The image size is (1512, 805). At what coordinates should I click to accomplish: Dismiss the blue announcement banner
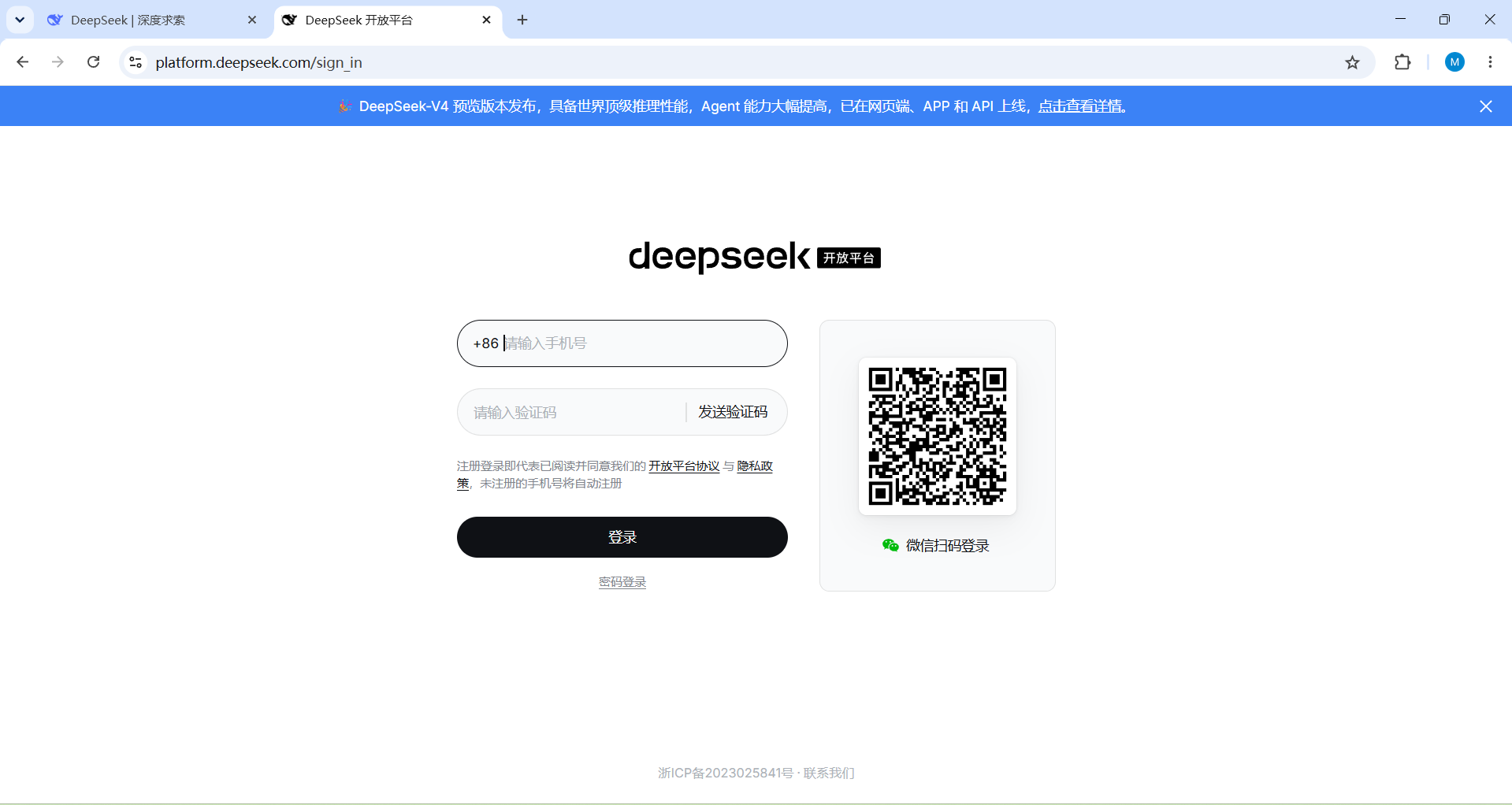[1486, 106]
